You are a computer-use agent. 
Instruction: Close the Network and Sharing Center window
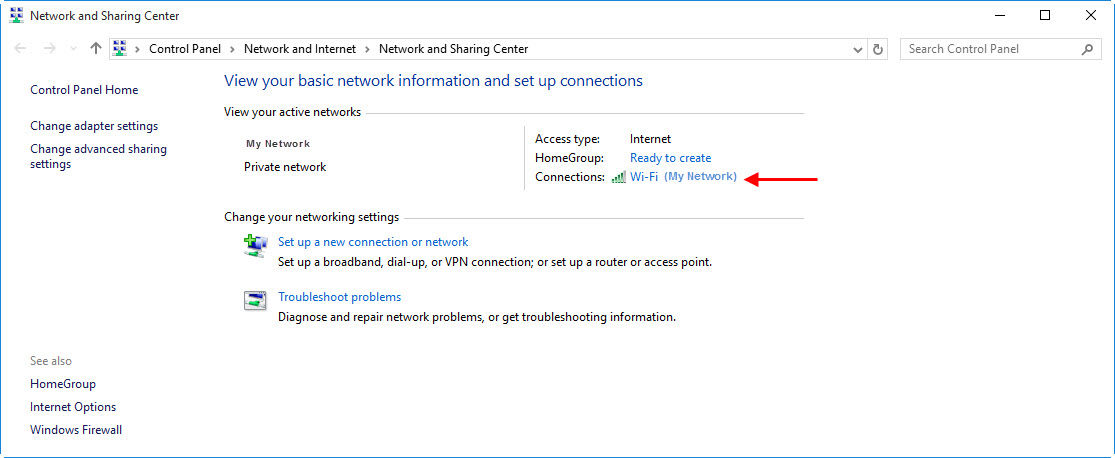(1090, 15)
